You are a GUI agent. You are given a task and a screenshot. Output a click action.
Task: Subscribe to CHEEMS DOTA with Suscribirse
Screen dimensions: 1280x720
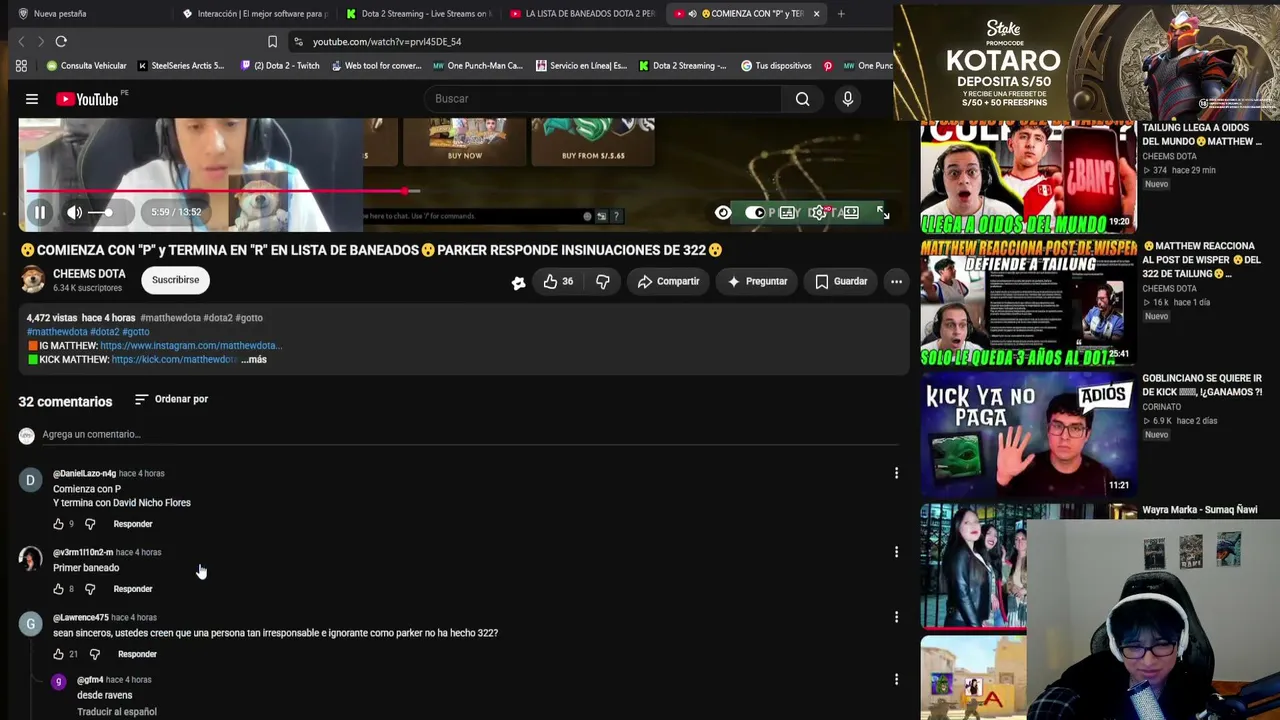(175, 280)
